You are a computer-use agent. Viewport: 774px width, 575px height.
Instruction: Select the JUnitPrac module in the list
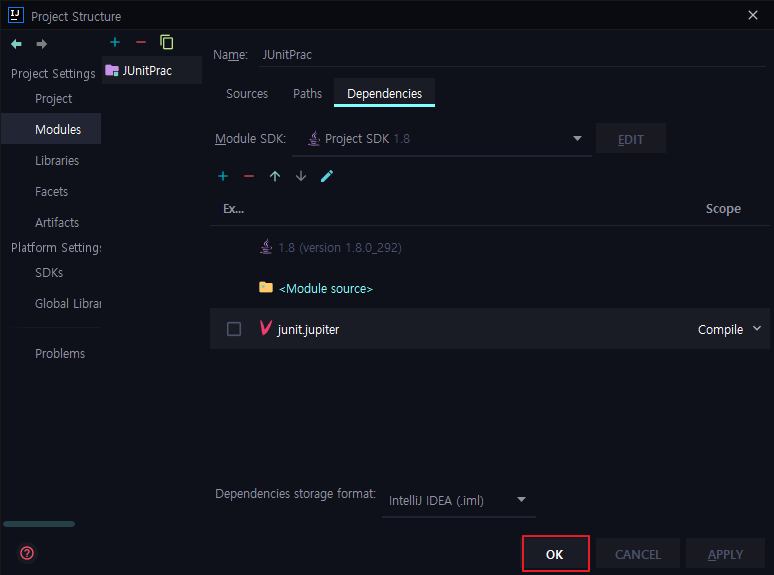pyautogui.click(x=152, y=71)
